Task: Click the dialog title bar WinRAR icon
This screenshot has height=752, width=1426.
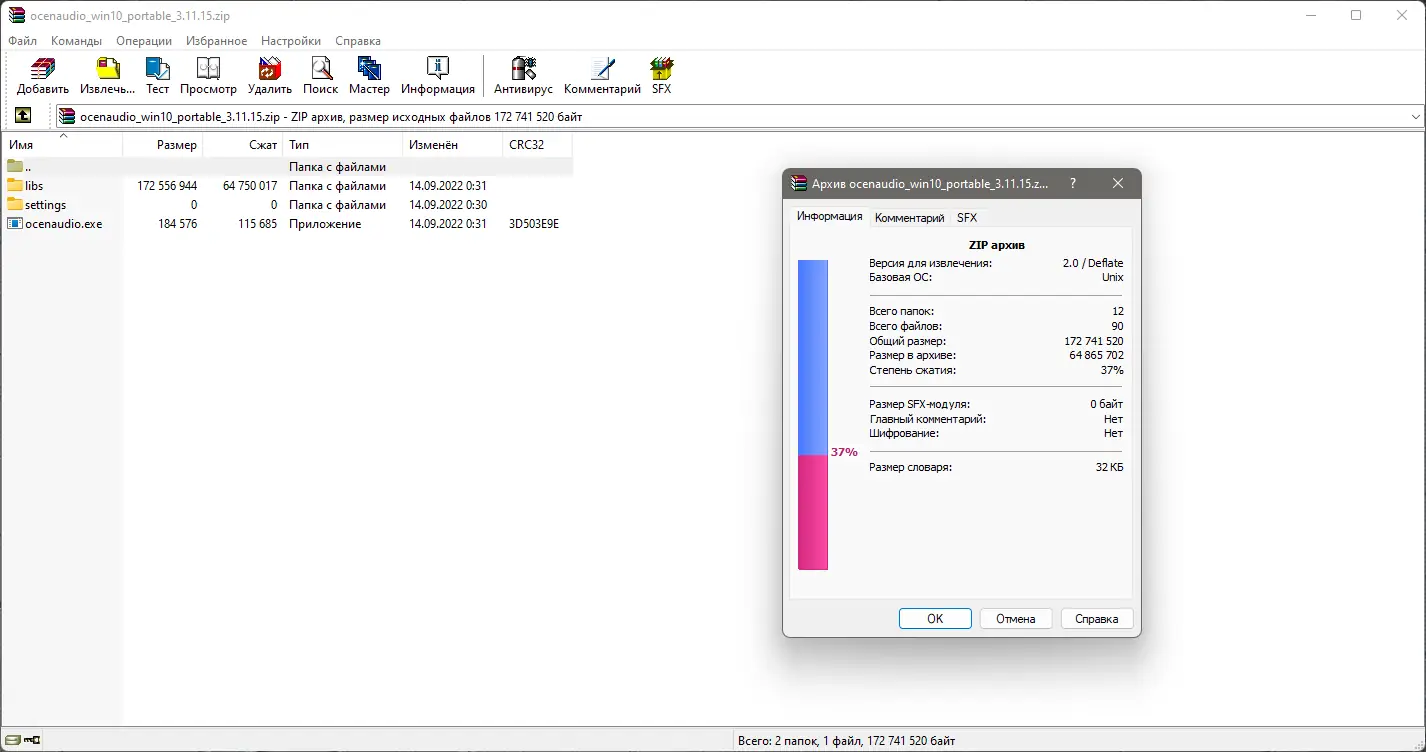Action: (x=799, y=184)
